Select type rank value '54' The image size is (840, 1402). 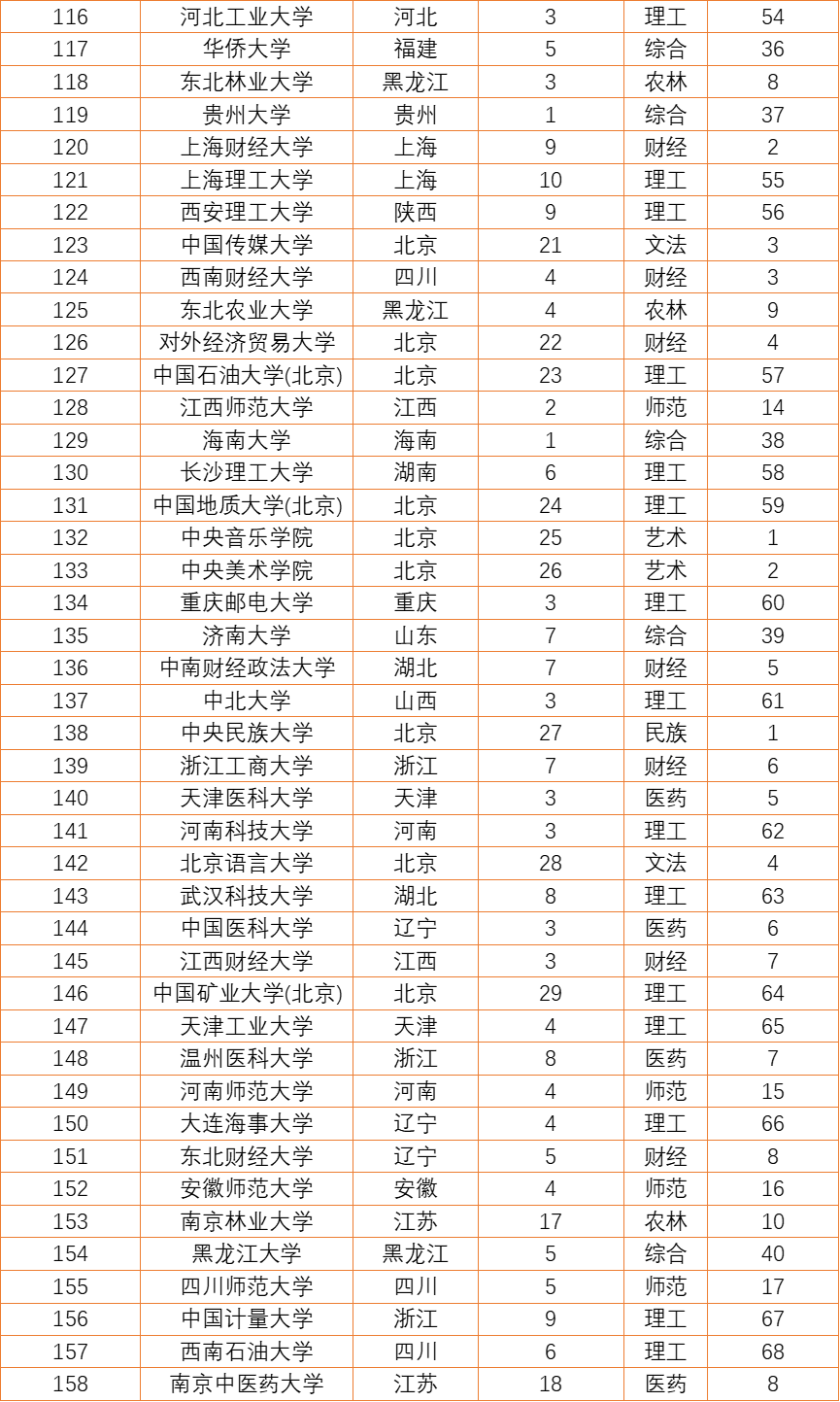(773, 17)
